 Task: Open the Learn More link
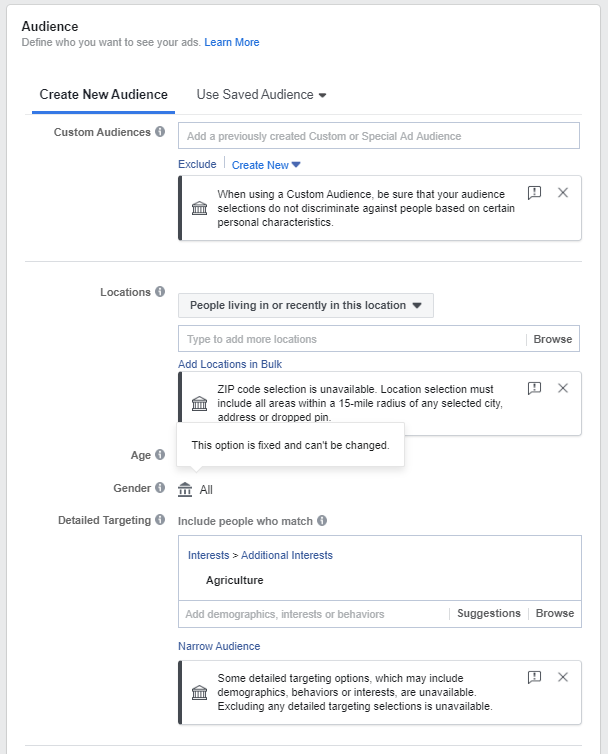(232, 42)
